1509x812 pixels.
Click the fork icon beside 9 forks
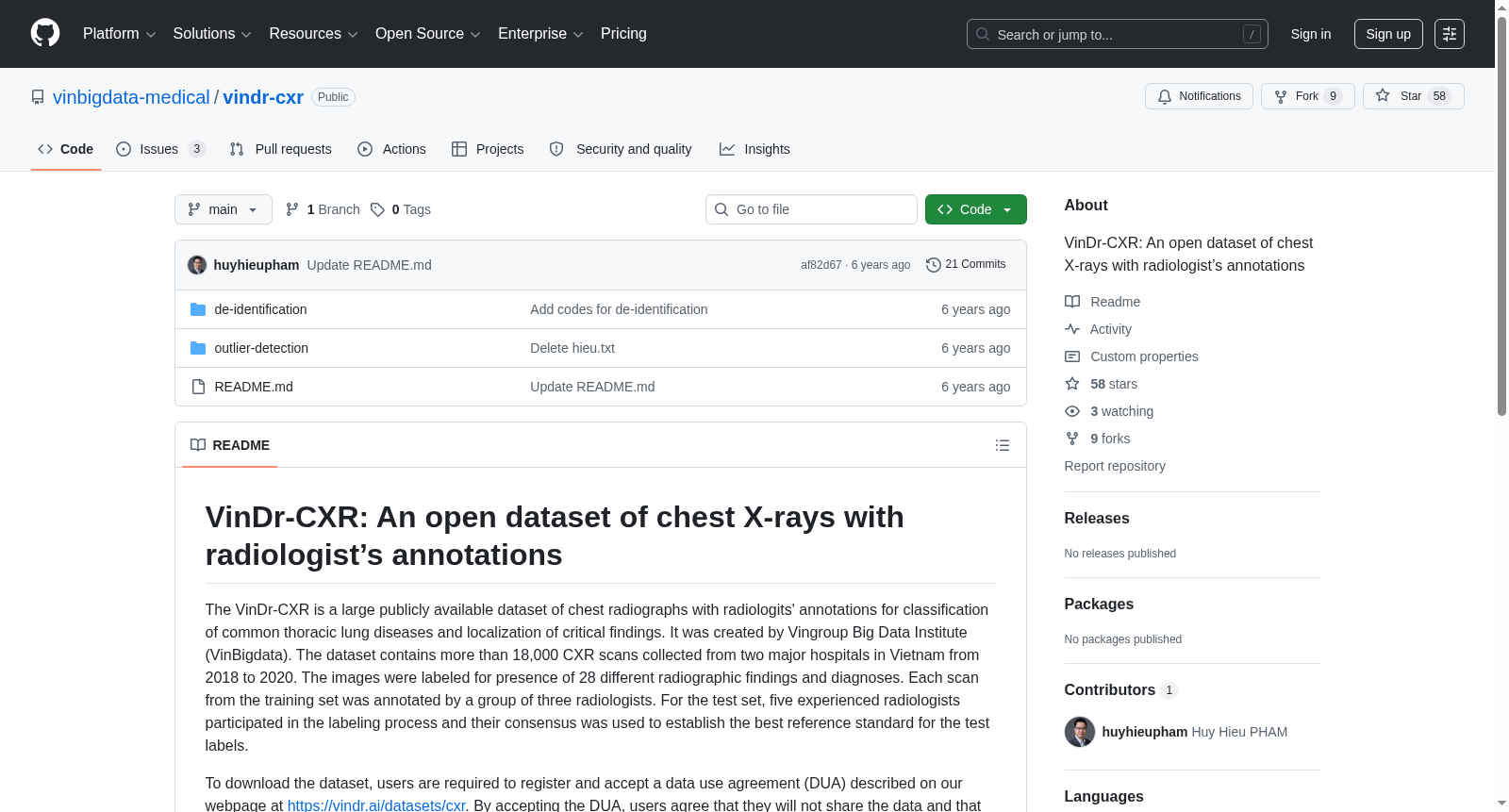(1072, 439)
